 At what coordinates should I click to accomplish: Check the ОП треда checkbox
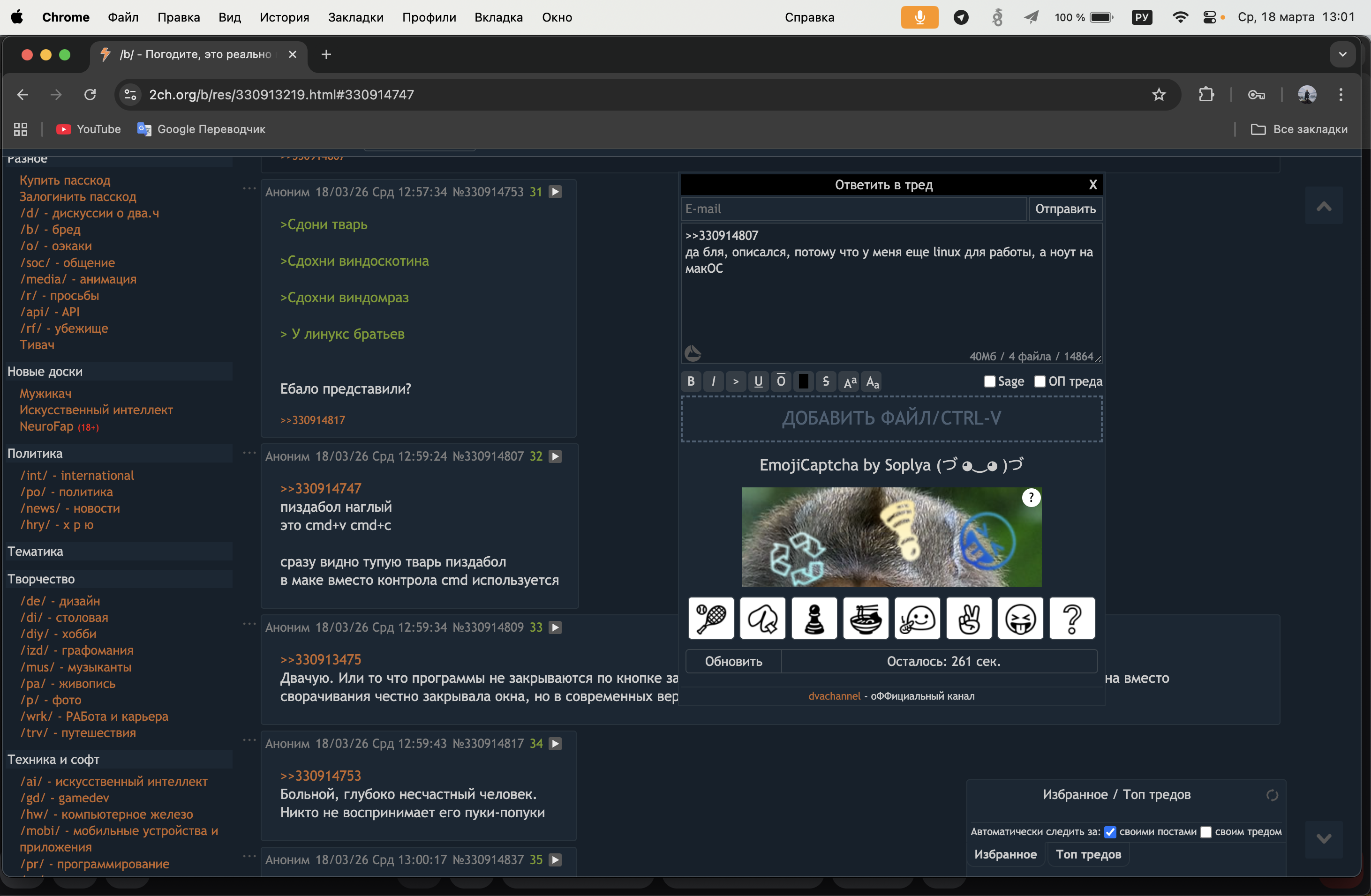1039,382
